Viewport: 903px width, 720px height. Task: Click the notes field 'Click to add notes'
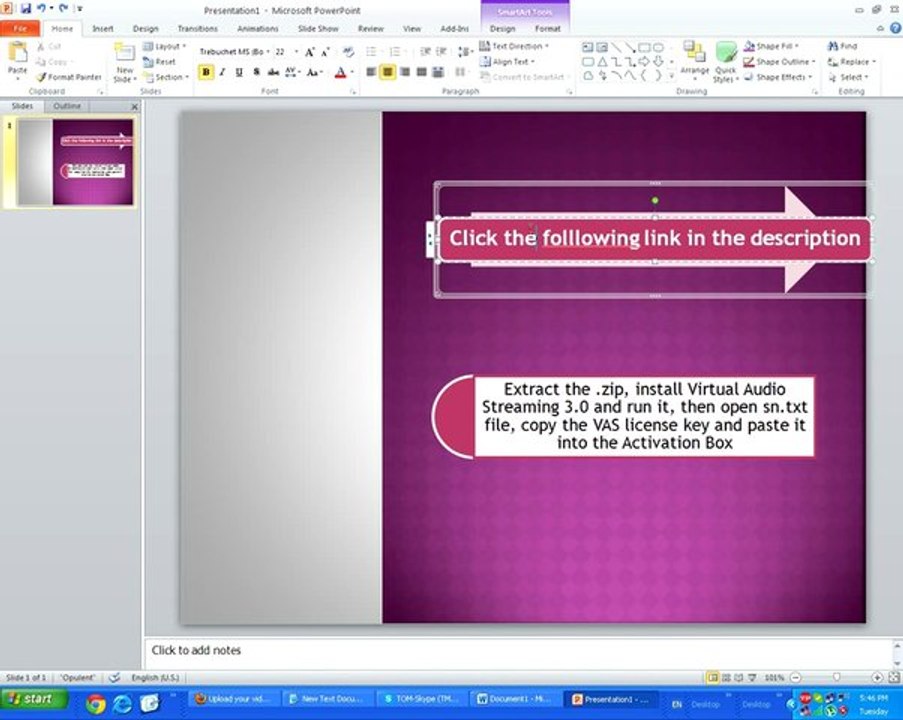(x=196, y=650)
